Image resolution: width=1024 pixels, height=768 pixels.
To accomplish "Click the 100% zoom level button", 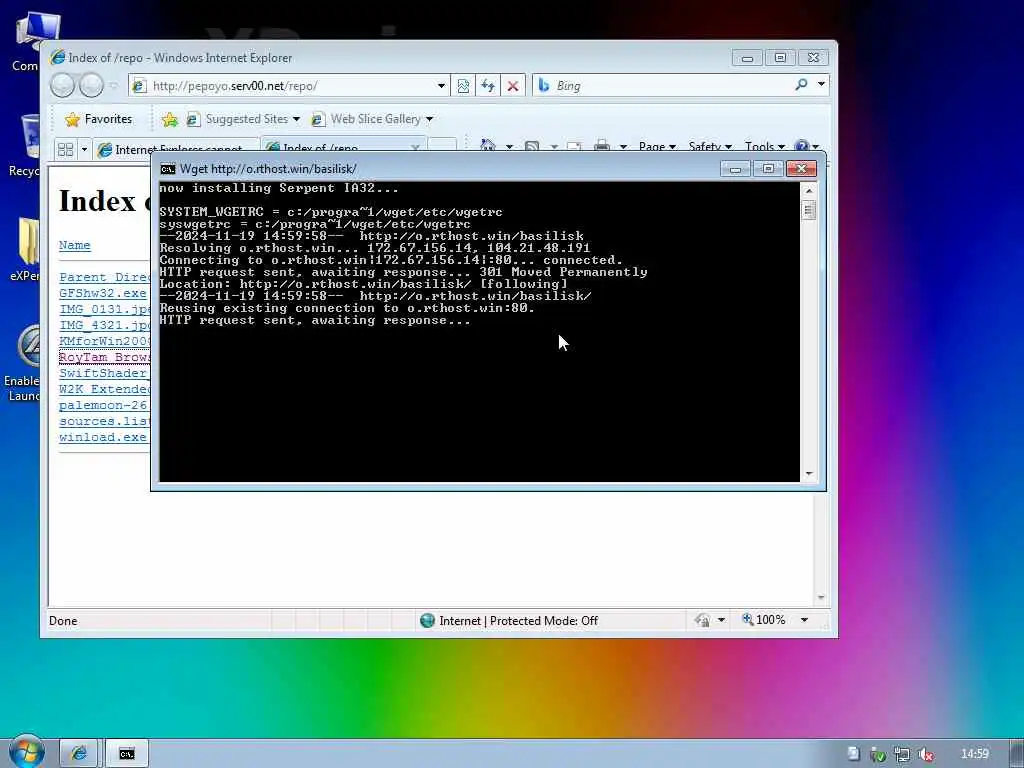I will (x=763, y=620).
